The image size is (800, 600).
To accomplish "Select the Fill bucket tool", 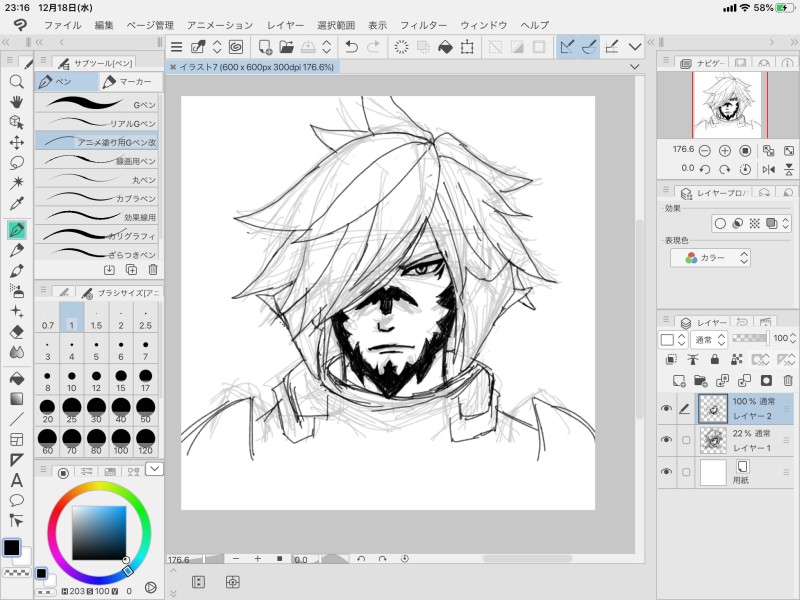I will pyautogui.click(x=17, y=378).
